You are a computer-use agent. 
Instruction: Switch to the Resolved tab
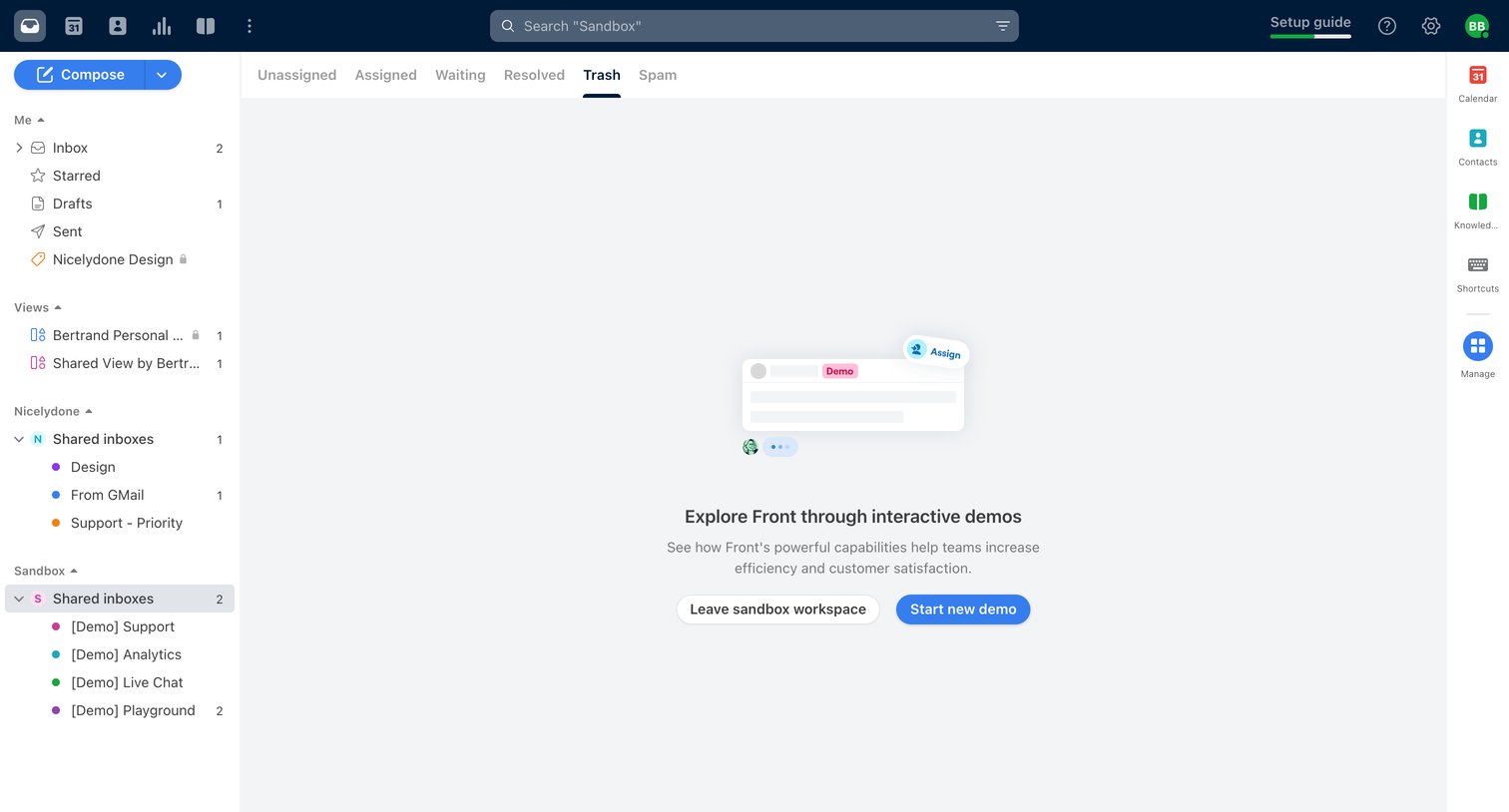point(534,75)
